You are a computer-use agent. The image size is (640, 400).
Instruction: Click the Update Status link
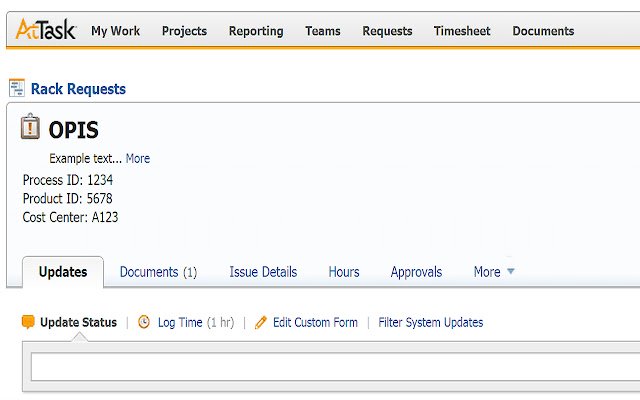coord(78,322)
